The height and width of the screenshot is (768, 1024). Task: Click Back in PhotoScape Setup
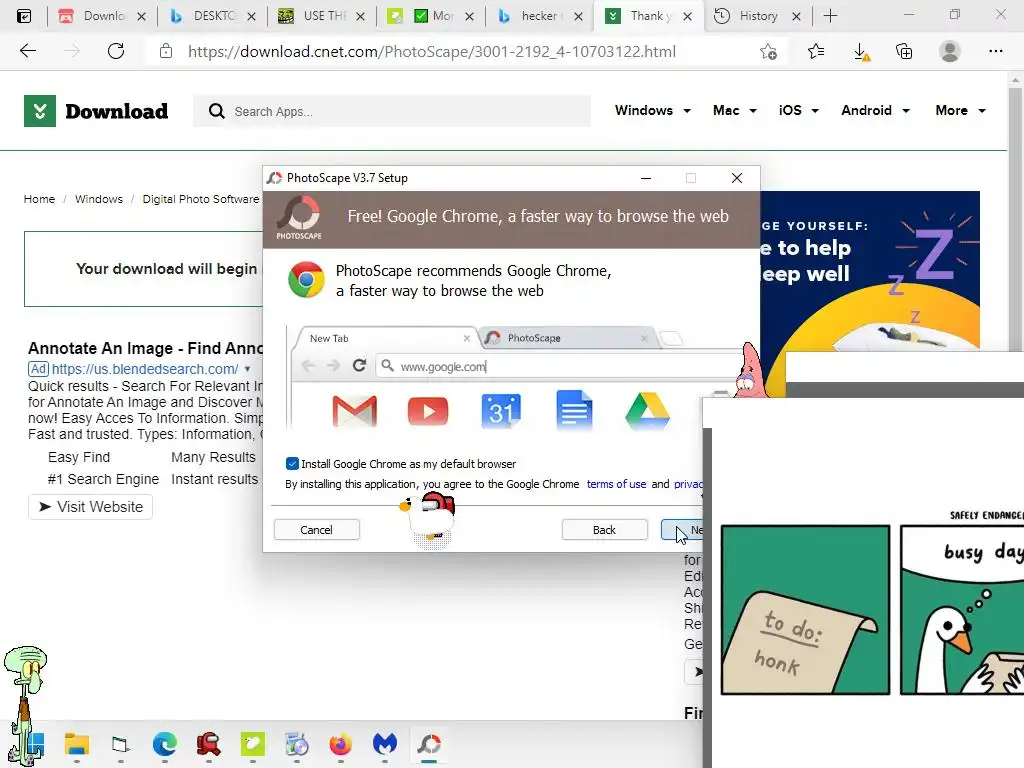(604, 530)
